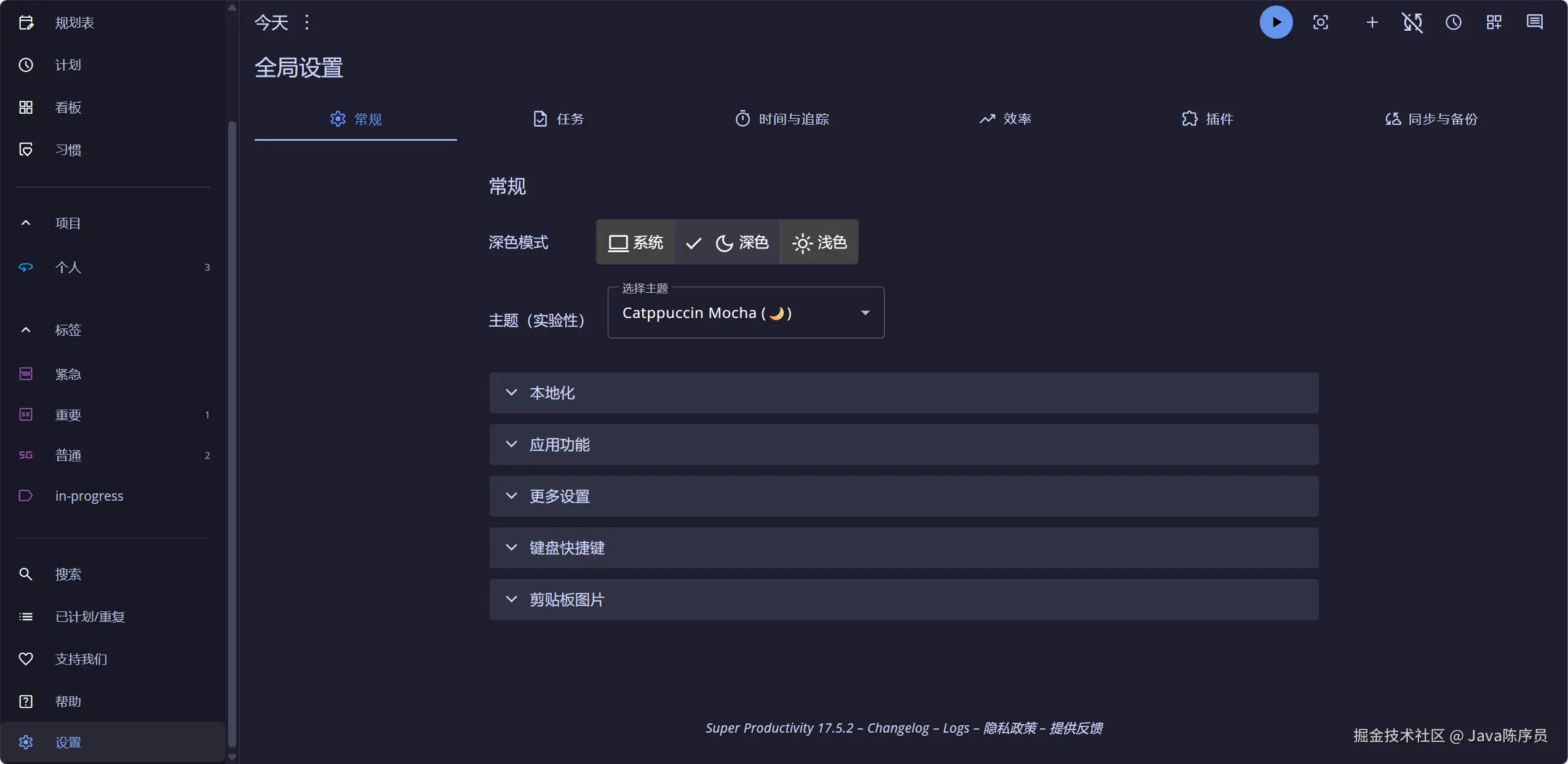Open the Changelog link in footer
The width and height of the screenshot is (1568, 764).
(x=897, y=728)
